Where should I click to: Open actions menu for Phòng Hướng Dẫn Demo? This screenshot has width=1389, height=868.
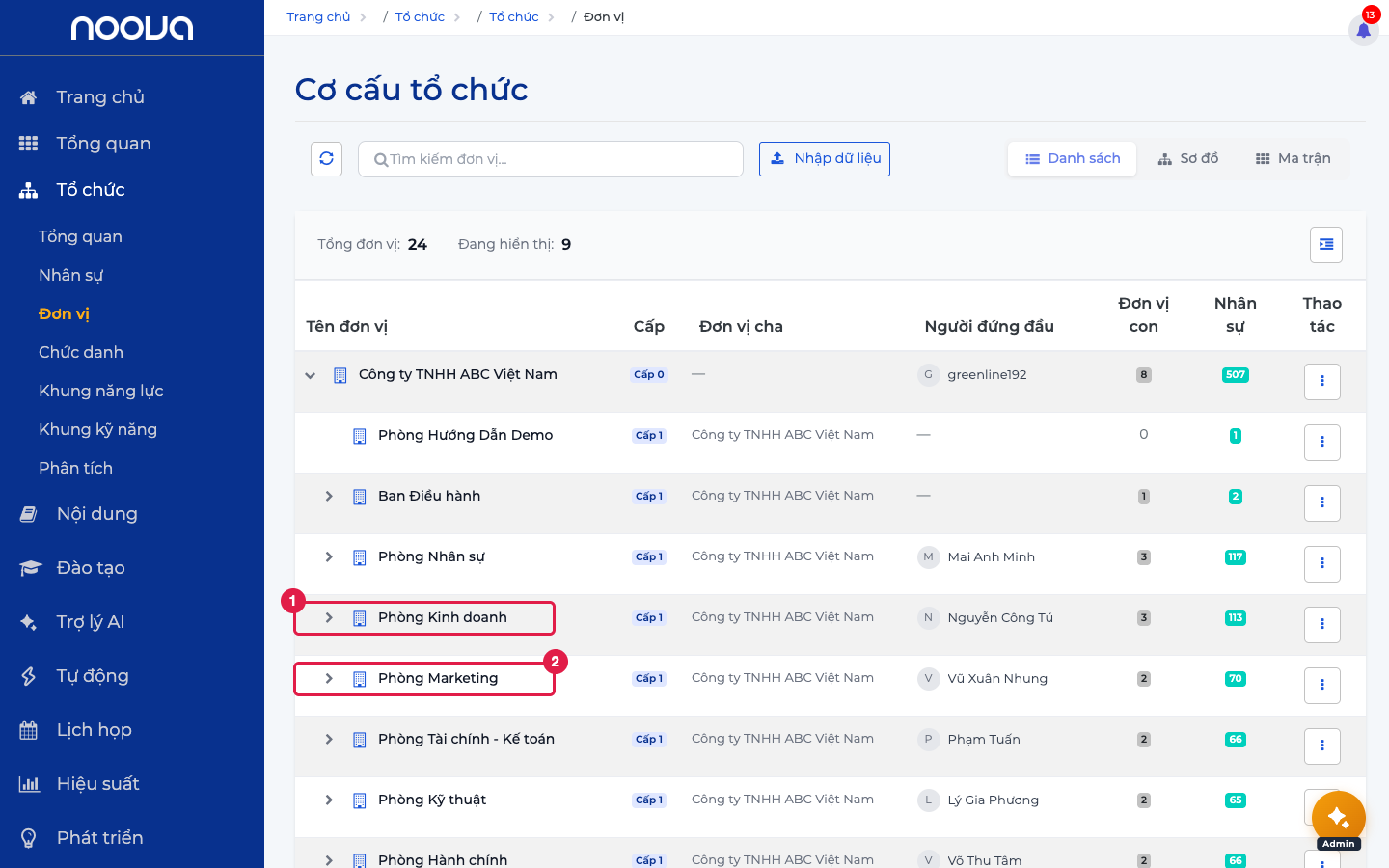[1322, 443]
